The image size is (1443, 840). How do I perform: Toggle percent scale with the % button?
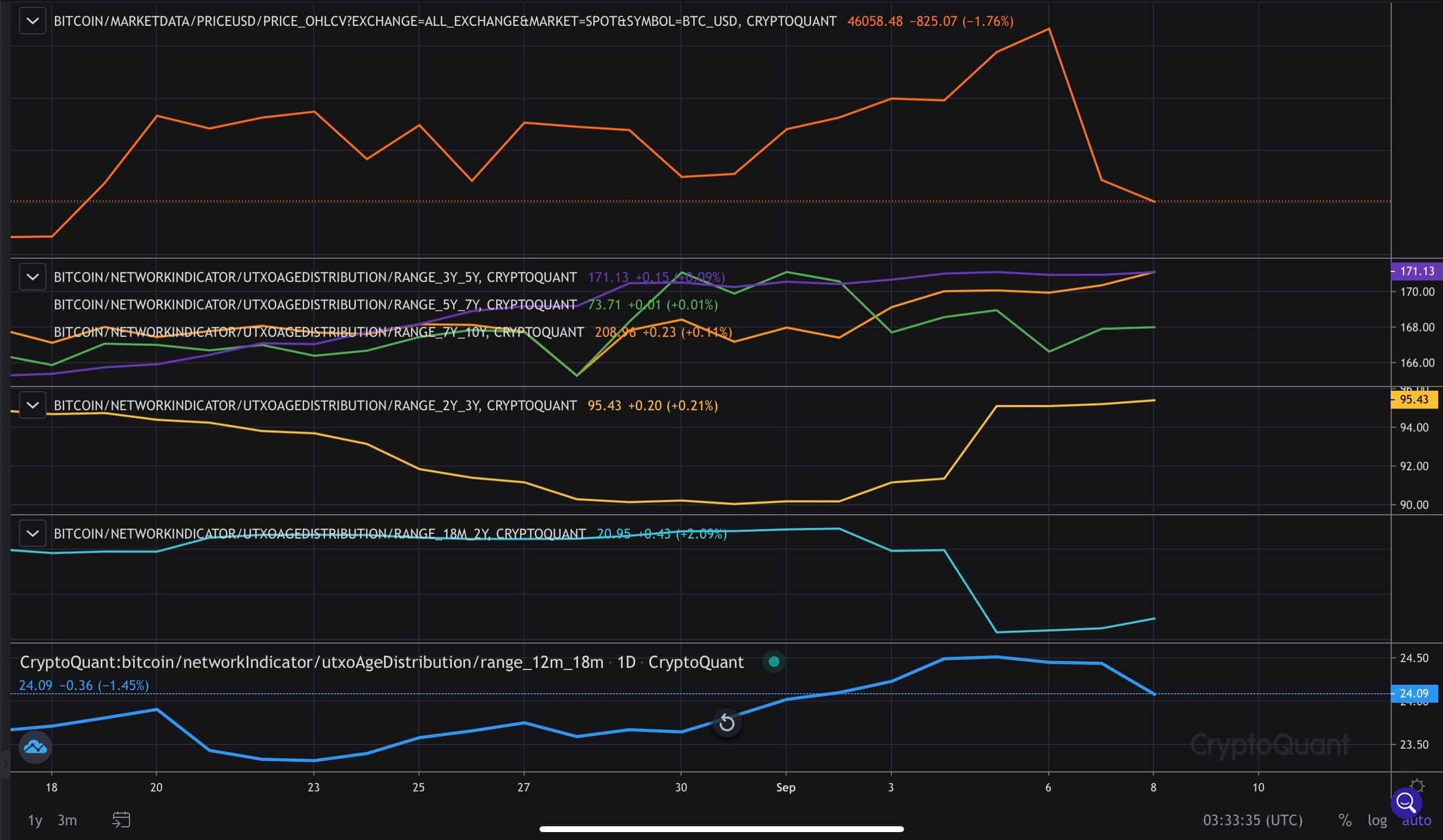(1345, 820)
